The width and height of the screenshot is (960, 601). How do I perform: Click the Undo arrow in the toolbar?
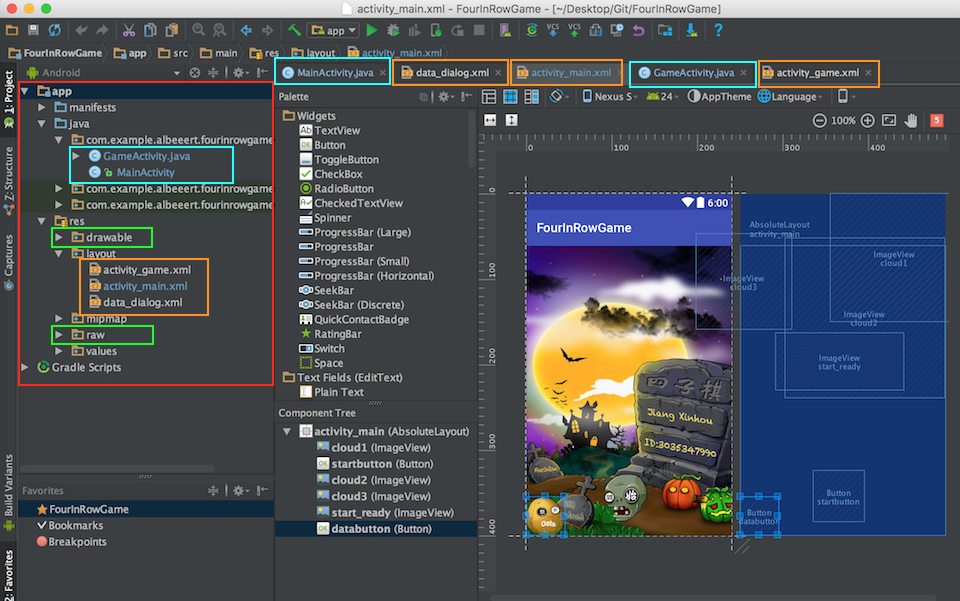(81, 30)
